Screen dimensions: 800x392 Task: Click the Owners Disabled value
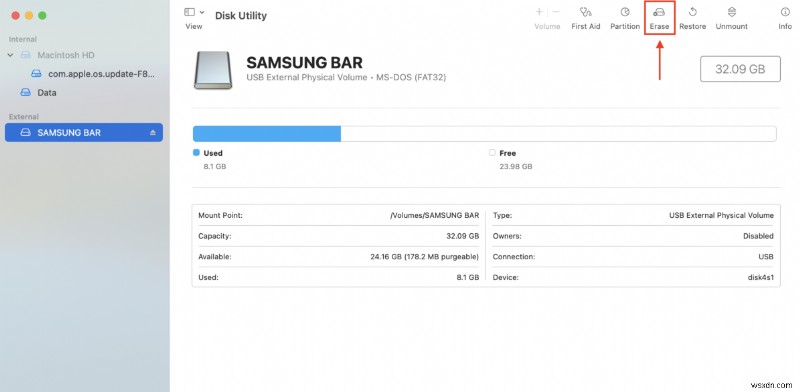[x=758, y=236]
